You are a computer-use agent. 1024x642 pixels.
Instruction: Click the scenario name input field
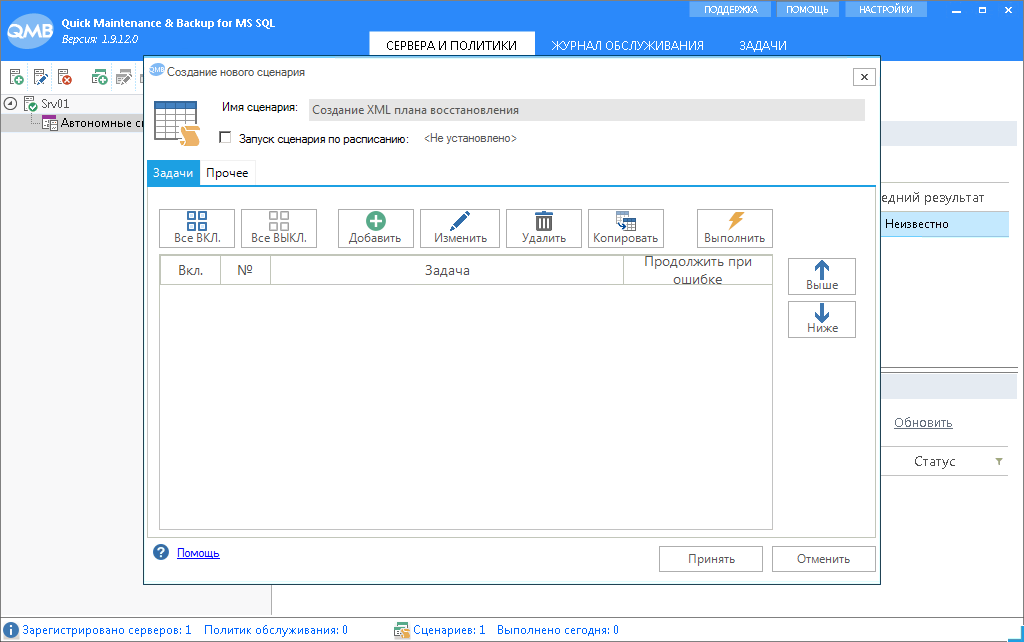(x=586, y=110)
